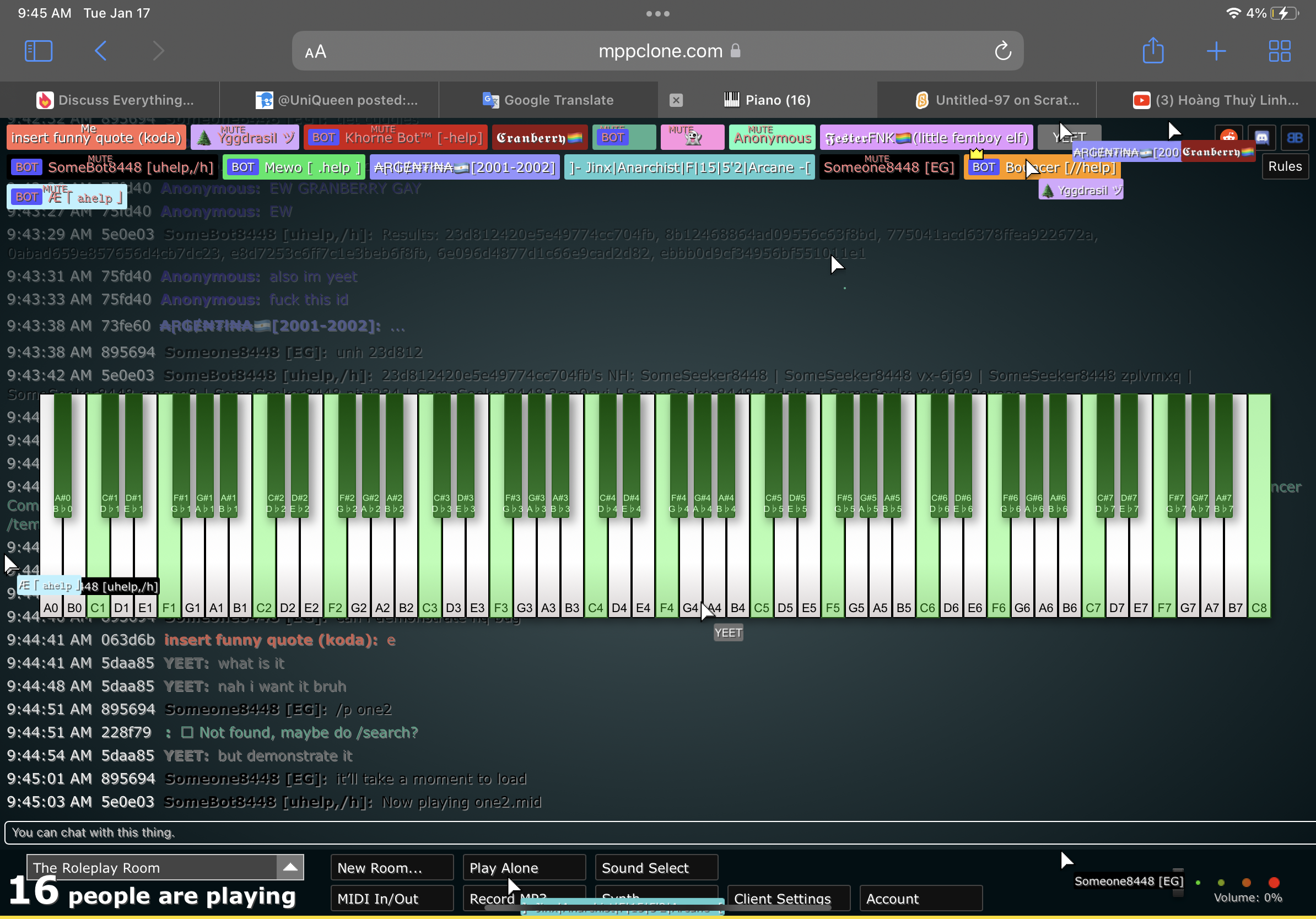
Task: Show the tab overview grid
Action: [1279, 51]
